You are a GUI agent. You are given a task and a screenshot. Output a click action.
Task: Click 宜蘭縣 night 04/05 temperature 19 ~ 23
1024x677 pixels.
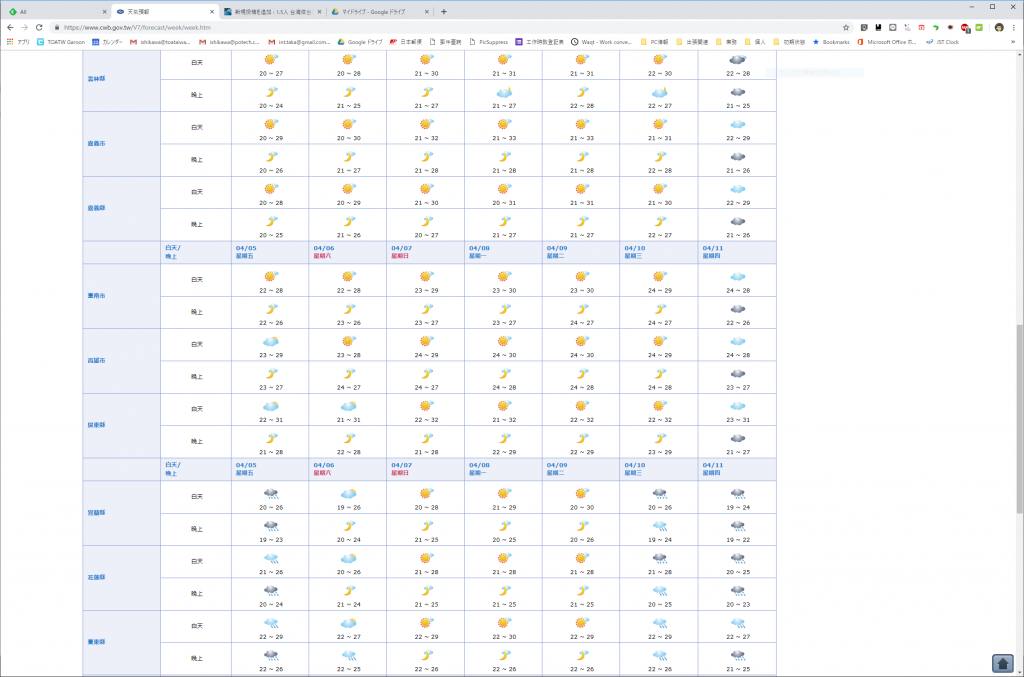coord(271,540)
